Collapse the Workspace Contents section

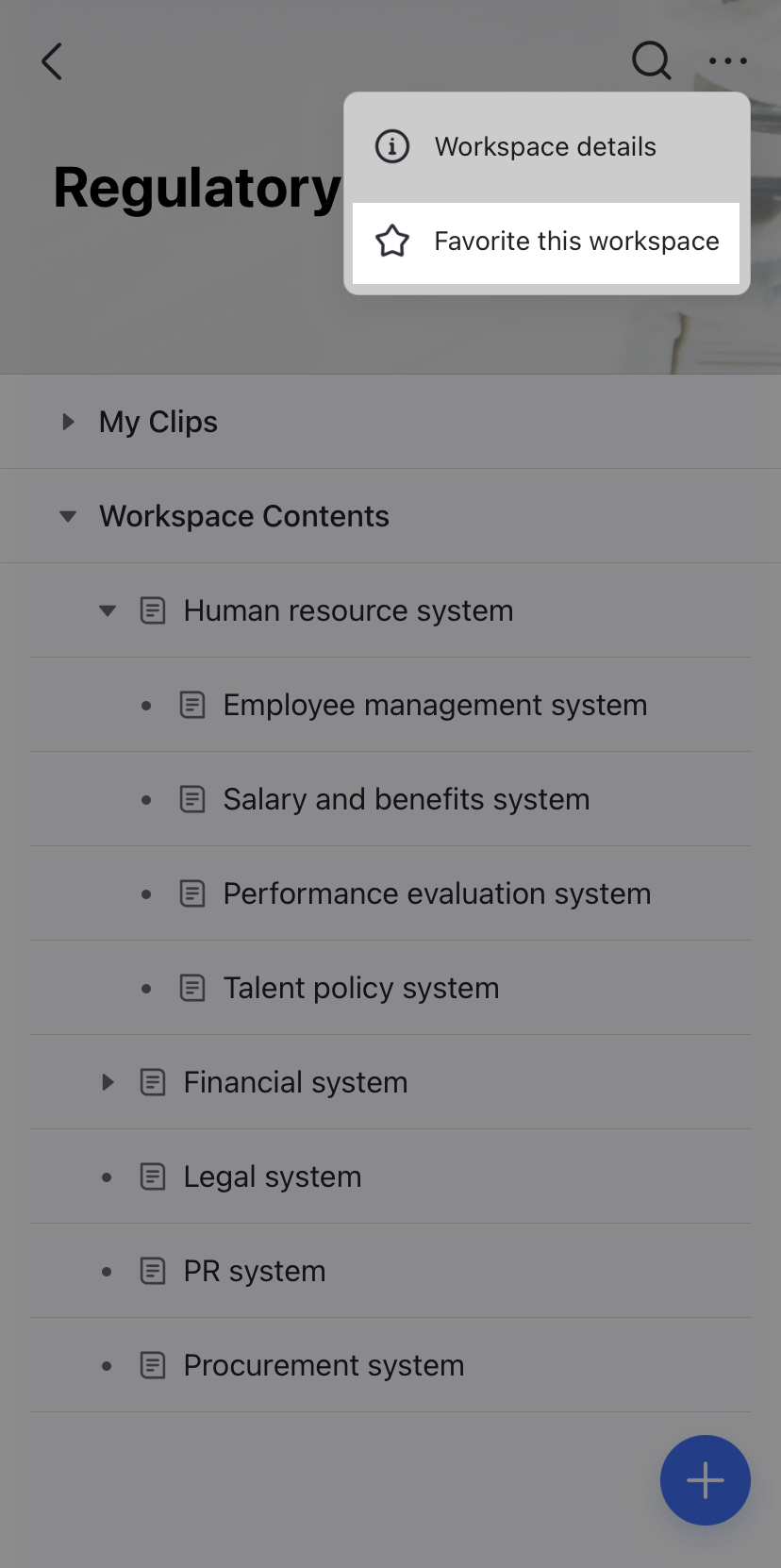pyautogui.click(x=68, y=516)
